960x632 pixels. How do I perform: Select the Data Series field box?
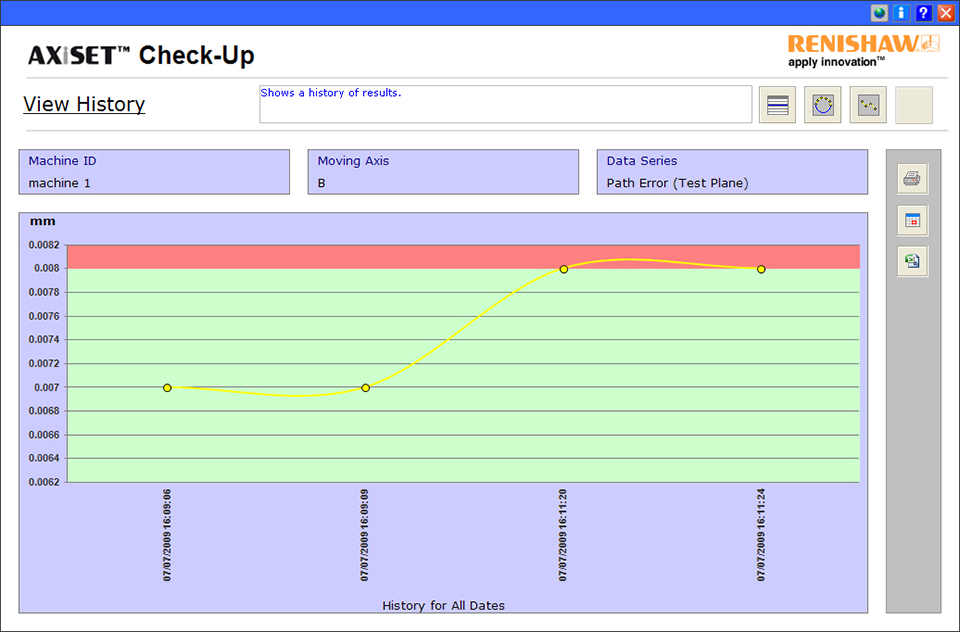click(732, 172)
